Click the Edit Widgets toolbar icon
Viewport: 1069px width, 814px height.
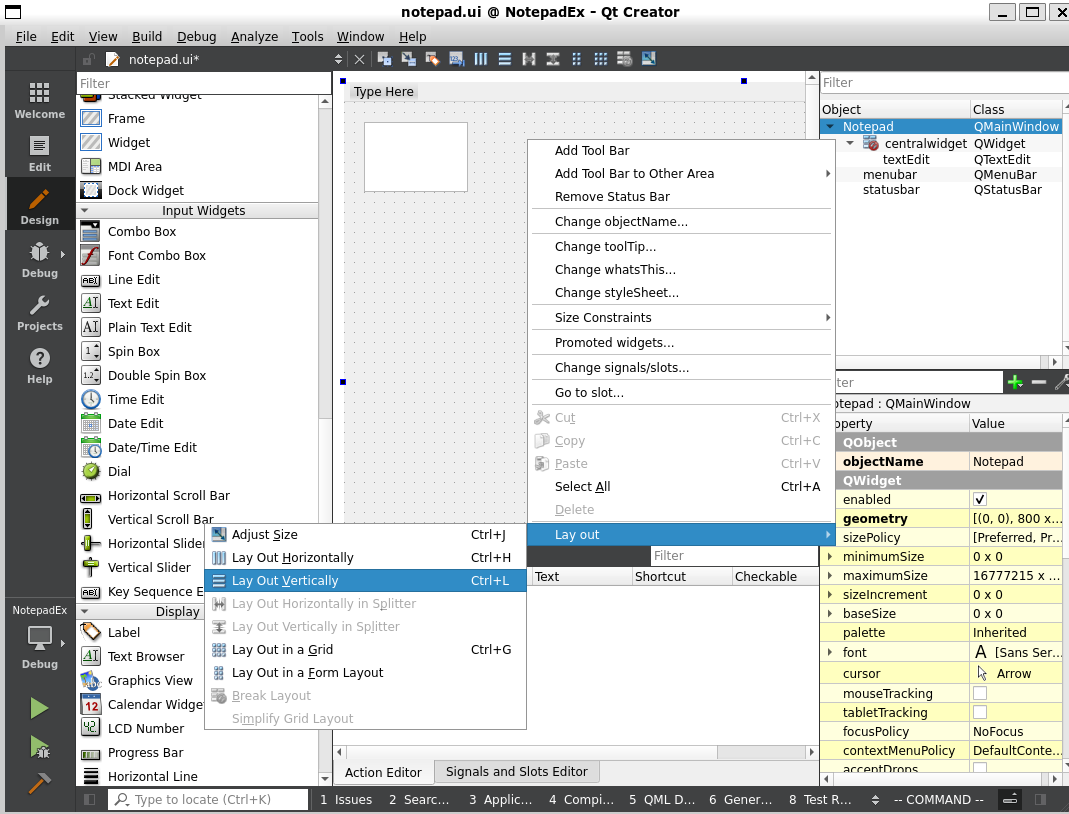386,59
